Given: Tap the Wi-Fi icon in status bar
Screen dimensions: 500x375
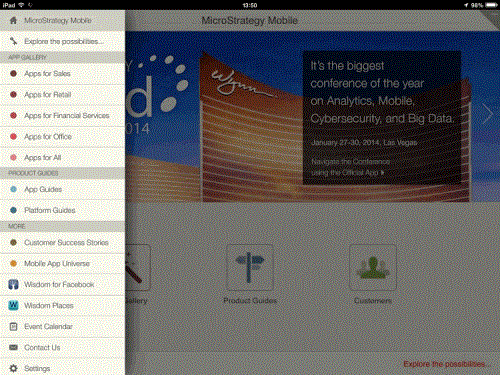Looking at the screenshot, I should click(21, 5).
